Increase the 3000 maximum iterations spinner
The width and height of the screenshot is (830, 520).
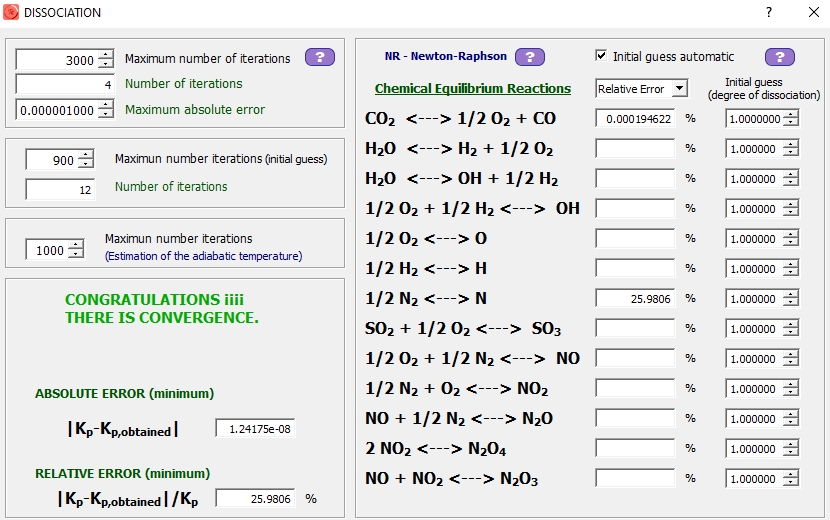click(105, 56)
